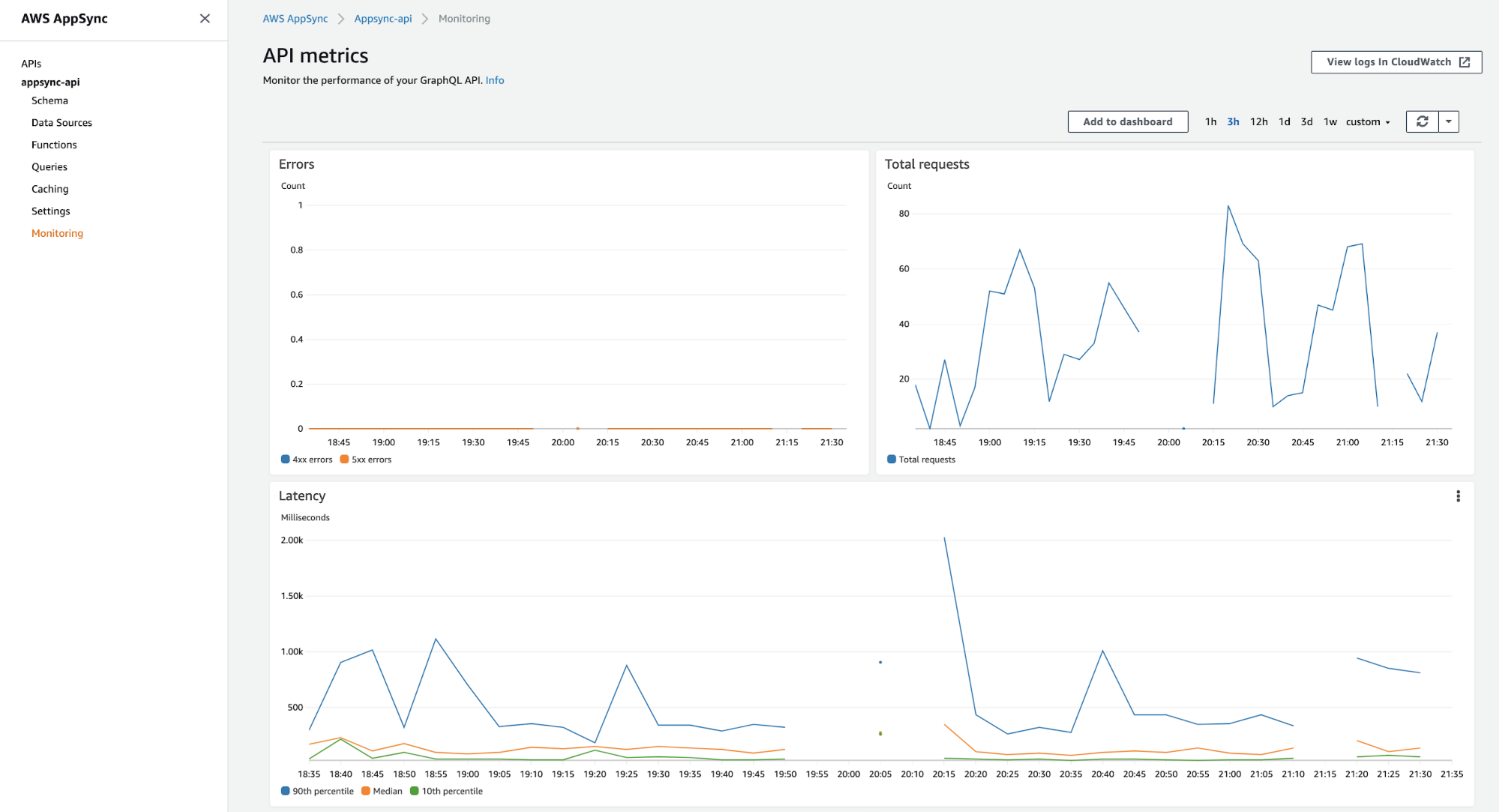Open Caching in the sidebar

click(49, 189)
